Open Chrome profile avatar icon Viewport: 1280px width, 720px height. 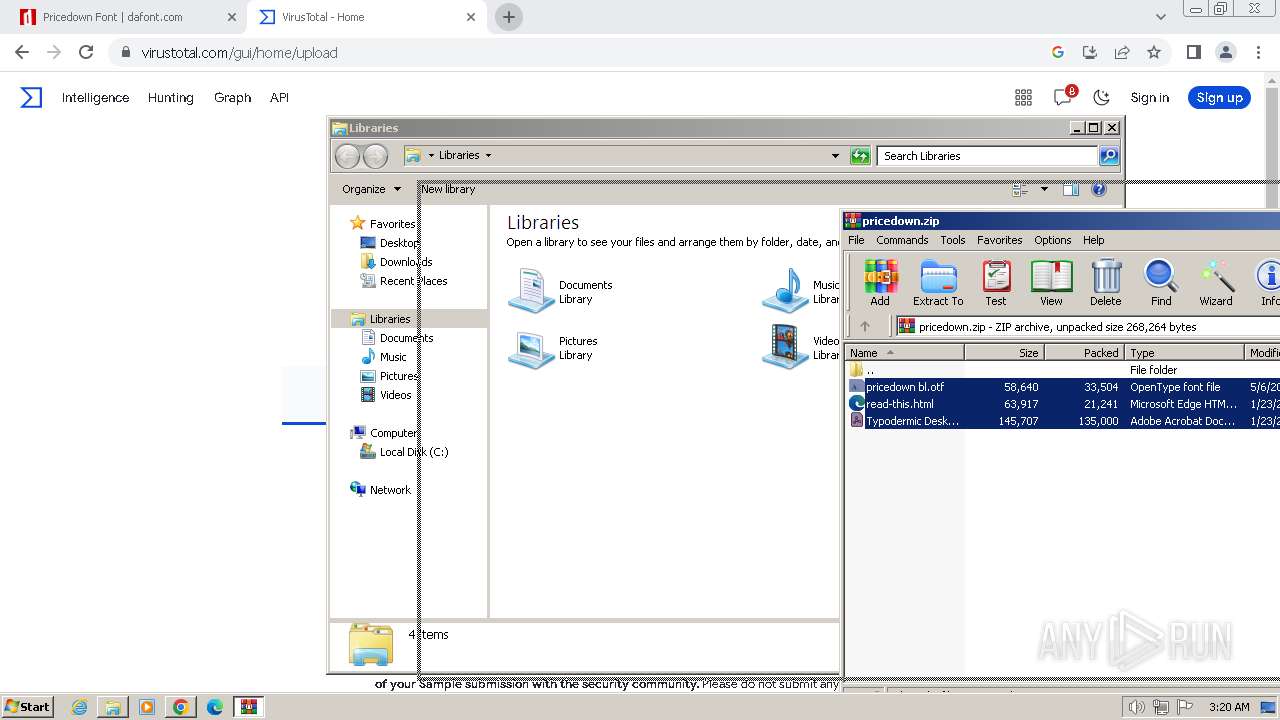[1225, 52]
